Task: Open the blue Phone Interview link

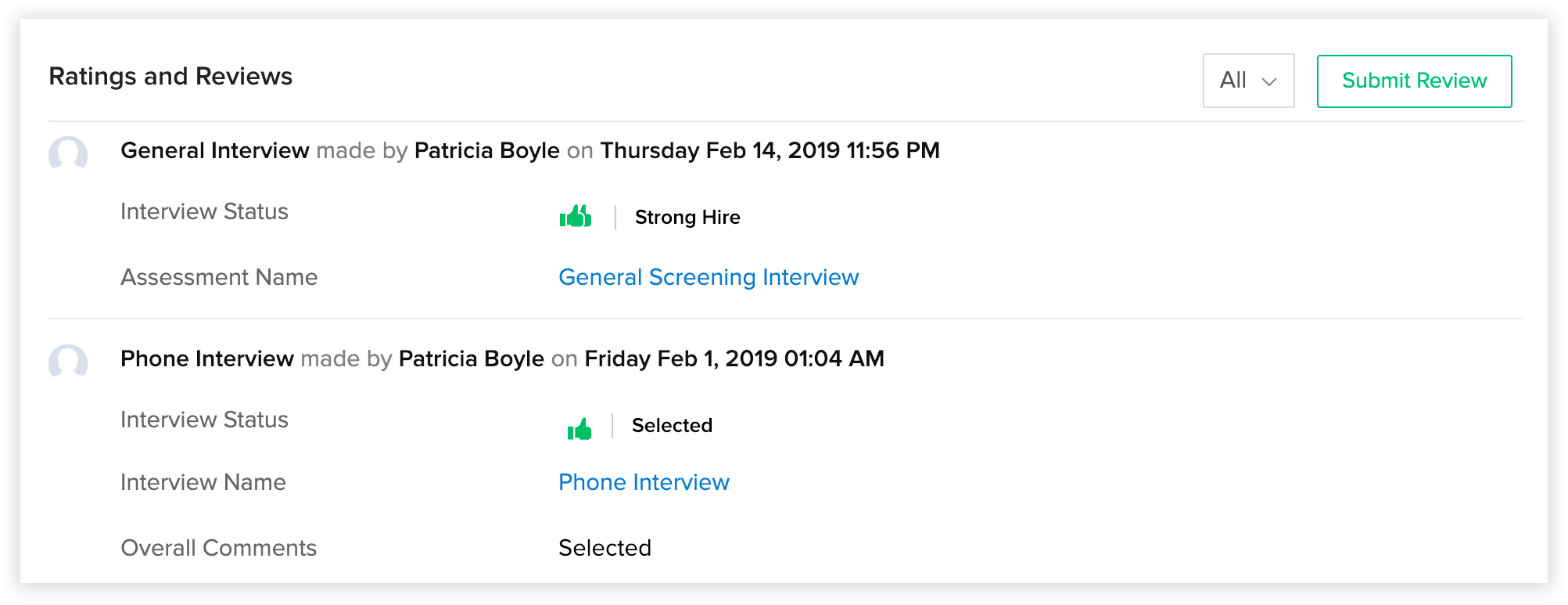Action: tap(644, 482)
